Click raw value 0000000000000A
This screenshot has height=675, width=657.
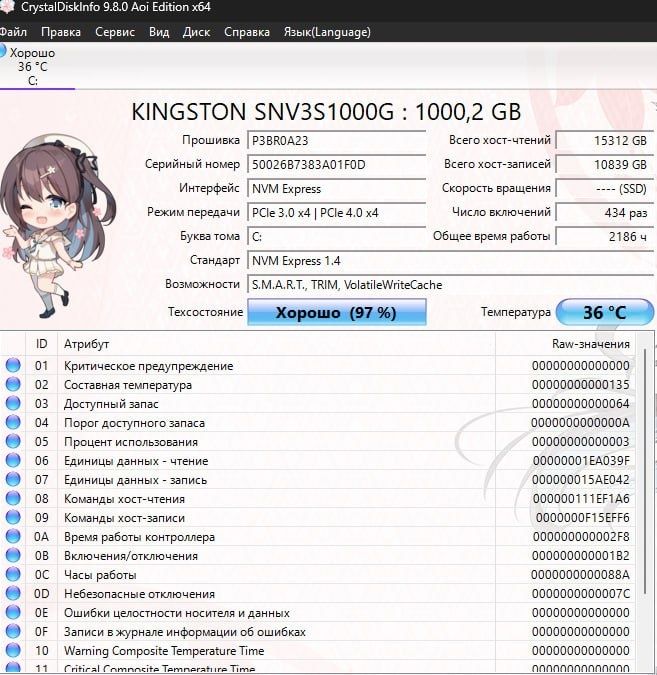pyautogui.click(x=580, y=423)
